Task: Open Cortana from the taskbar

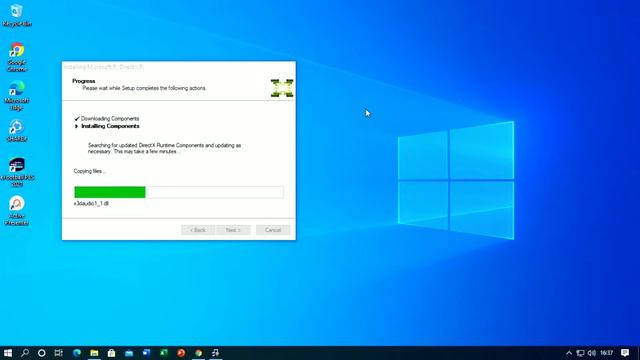Action: [42, 353]
